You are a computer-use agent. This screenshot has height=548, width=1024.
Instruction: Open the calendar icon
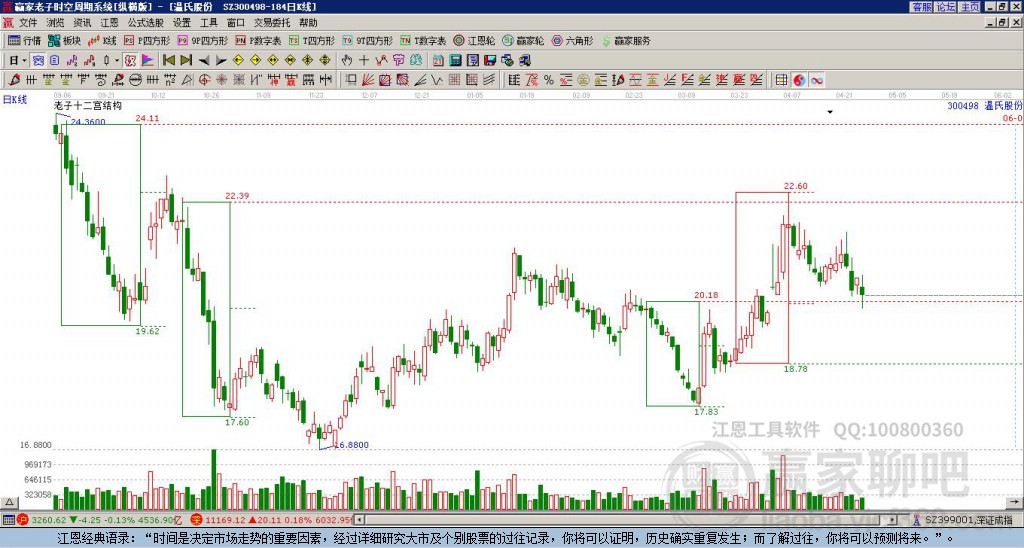438,60
